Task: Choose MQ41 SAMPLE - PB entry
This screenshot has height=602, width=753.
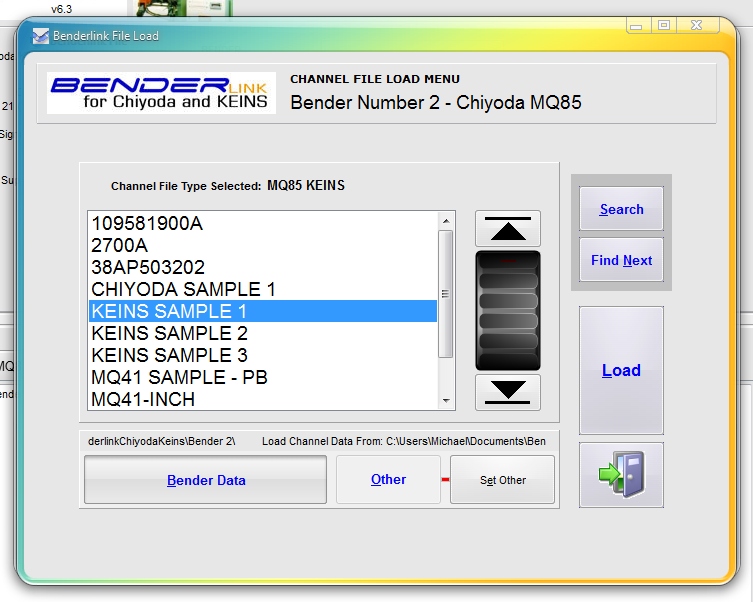Action: [179, 377]
